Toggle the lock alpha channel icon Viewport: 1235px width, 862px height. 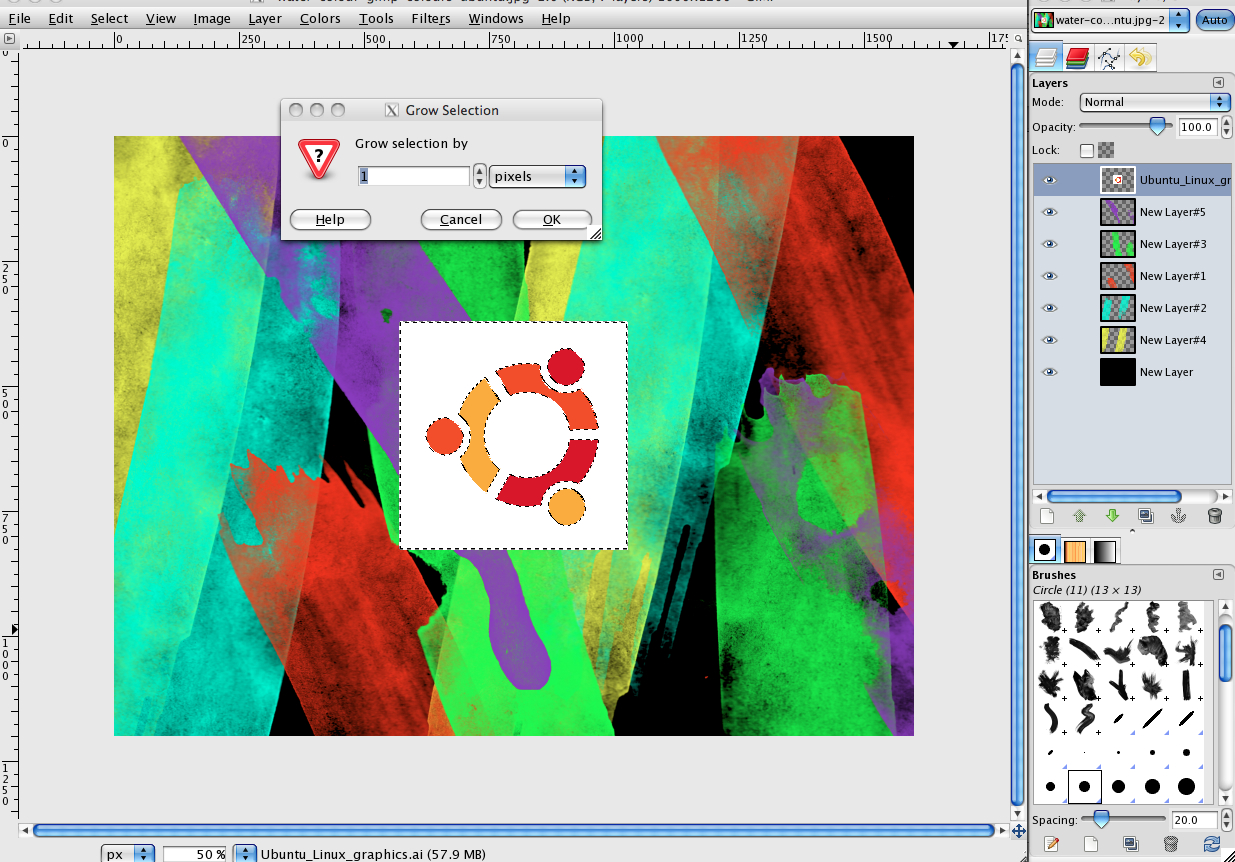(x=1106, y=150)
